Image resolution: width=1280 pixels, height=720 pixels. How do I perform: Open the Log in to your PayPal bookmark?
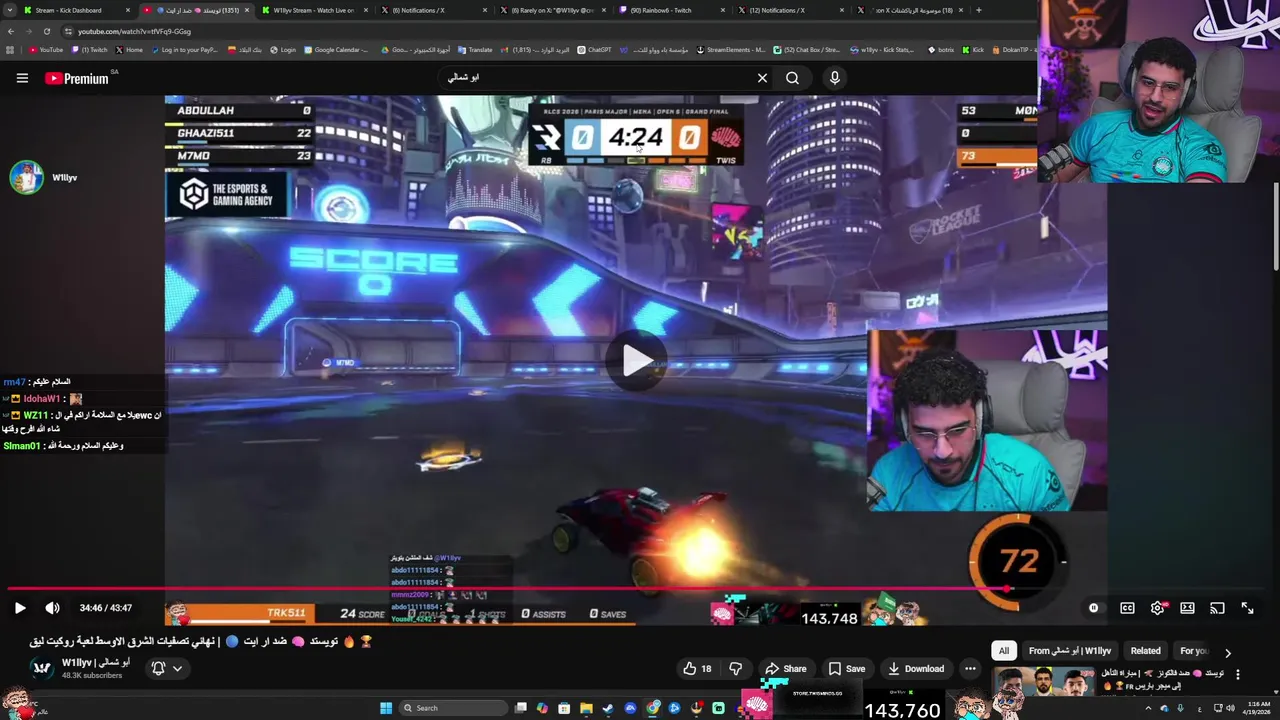[x=184, y=49]
